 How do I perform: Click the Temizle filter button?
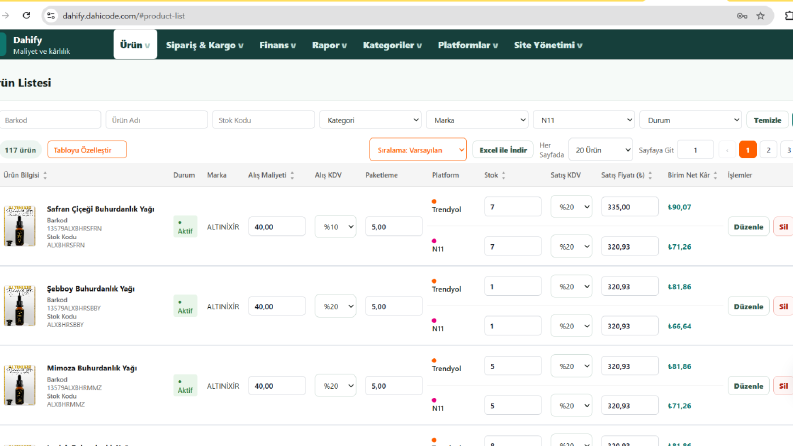click(x=767, y=120)
